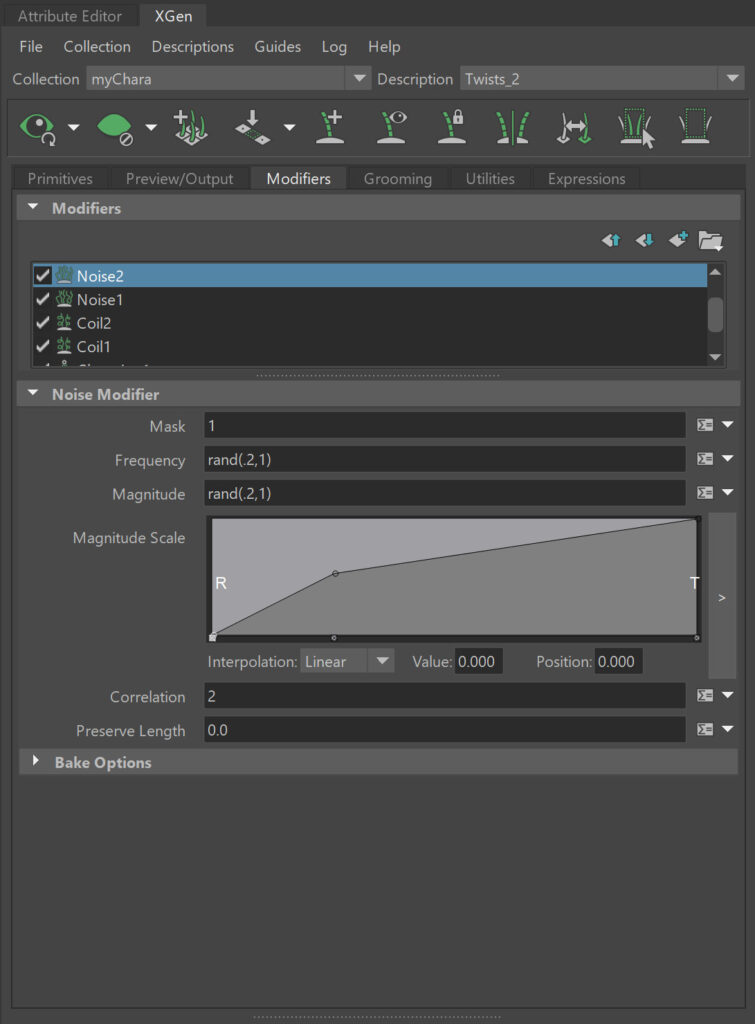This screenshot has width=755, height=1024.
Task: Move modifier up with blue arrow icon
Action: coord(611,240)
